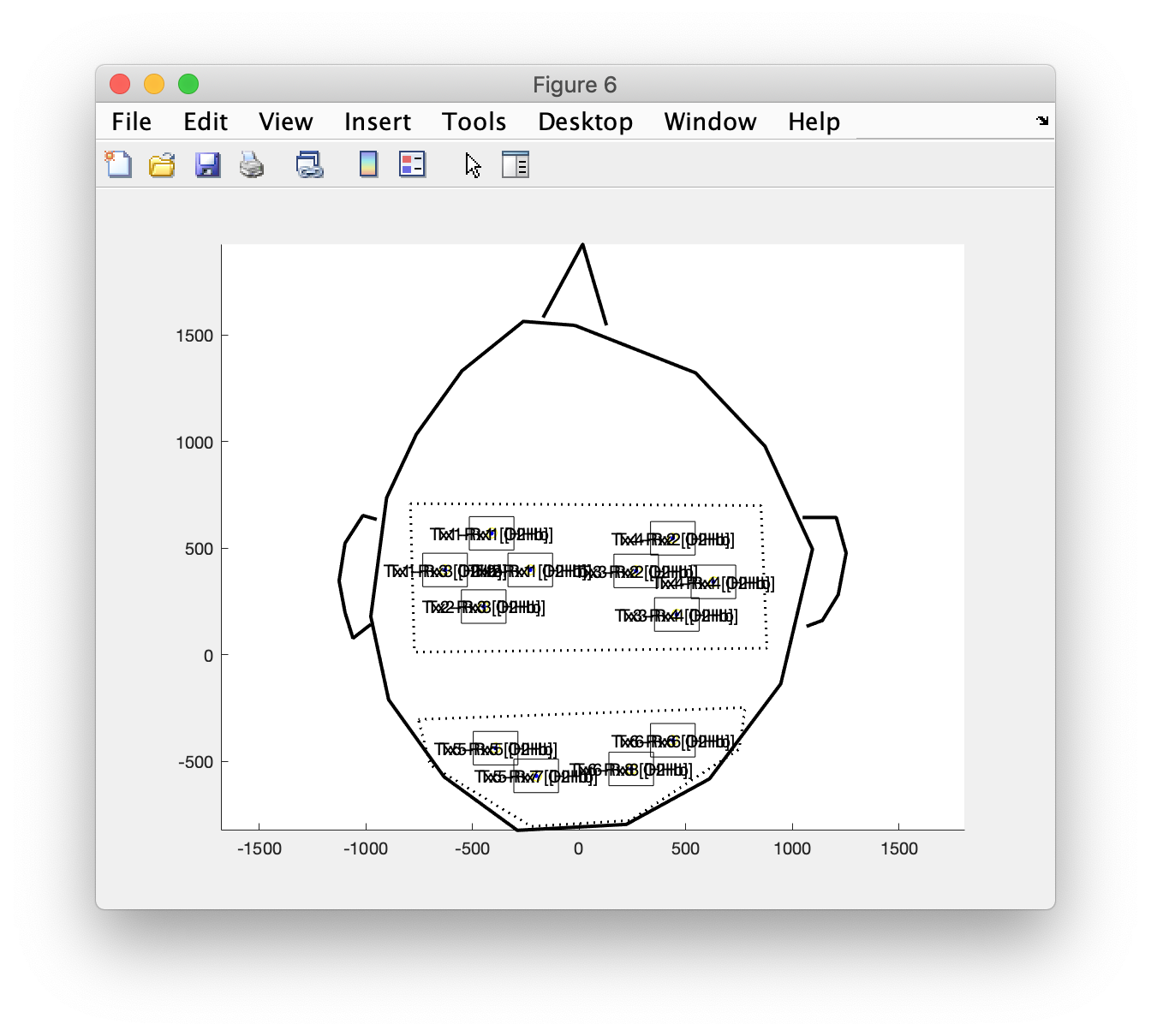This screenshot has height=1036, width=1151.
Task: Click the Link Plot toolbar icon
Action: [309, 164]
